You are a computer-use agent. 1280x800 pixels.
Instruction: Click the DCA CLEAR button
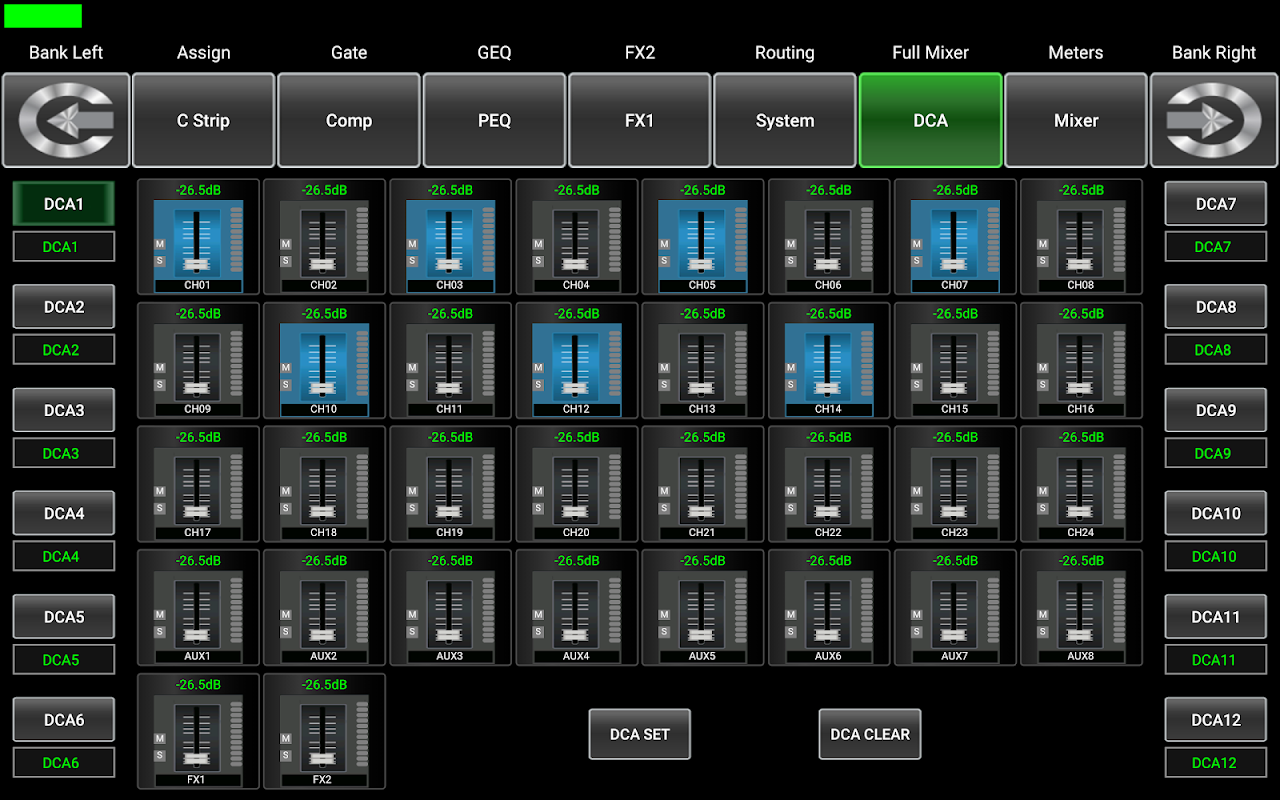coord(870,734)
